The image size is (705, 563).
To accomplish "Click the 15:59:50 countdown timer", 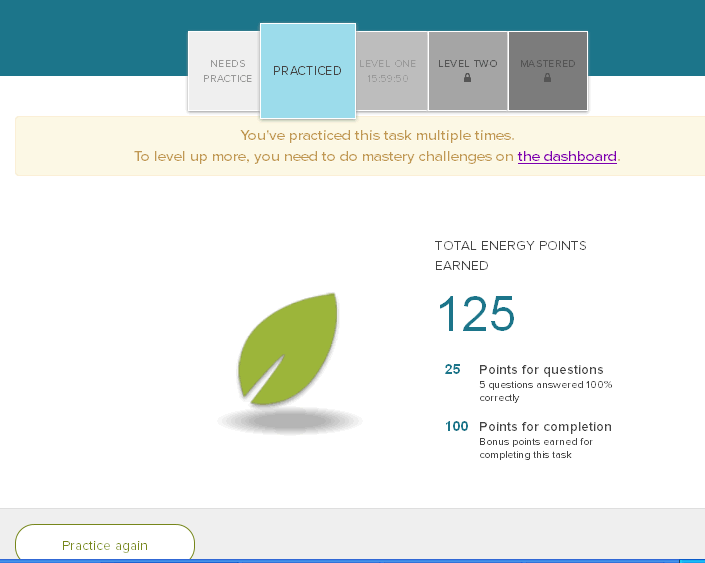I will (388, 78).
